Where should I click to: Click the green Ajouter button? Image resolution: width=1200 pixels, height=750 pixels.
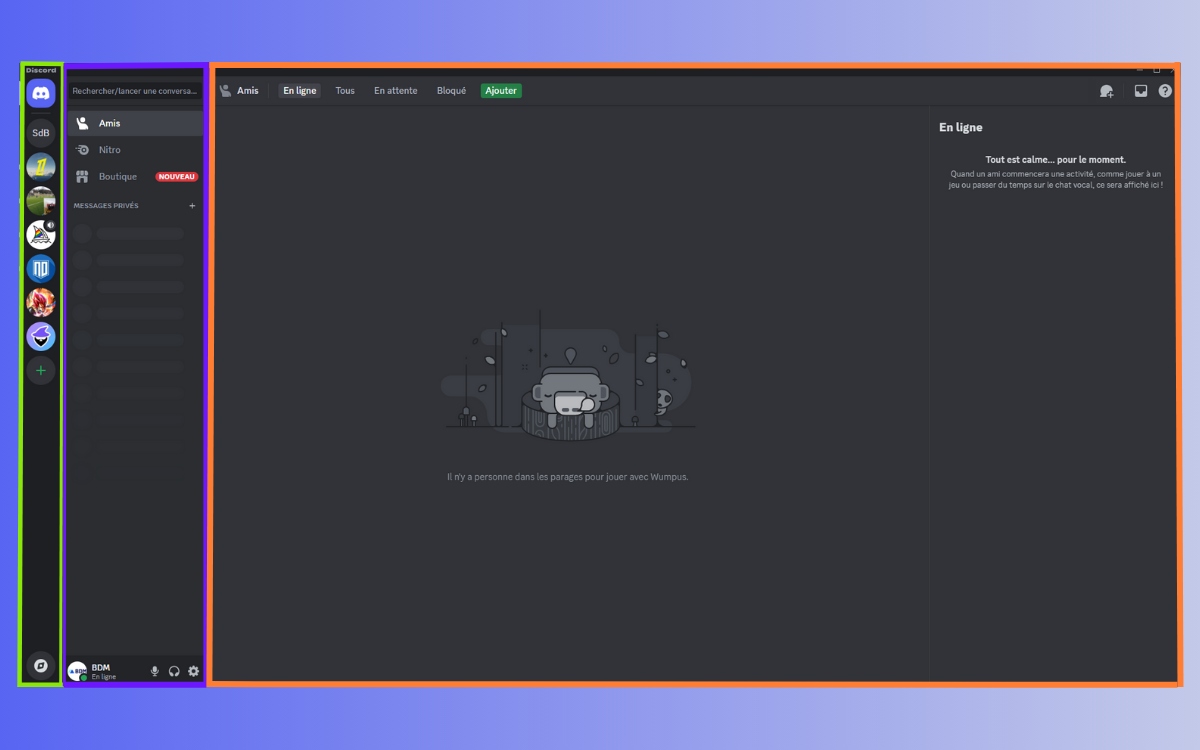click(501, 91)
